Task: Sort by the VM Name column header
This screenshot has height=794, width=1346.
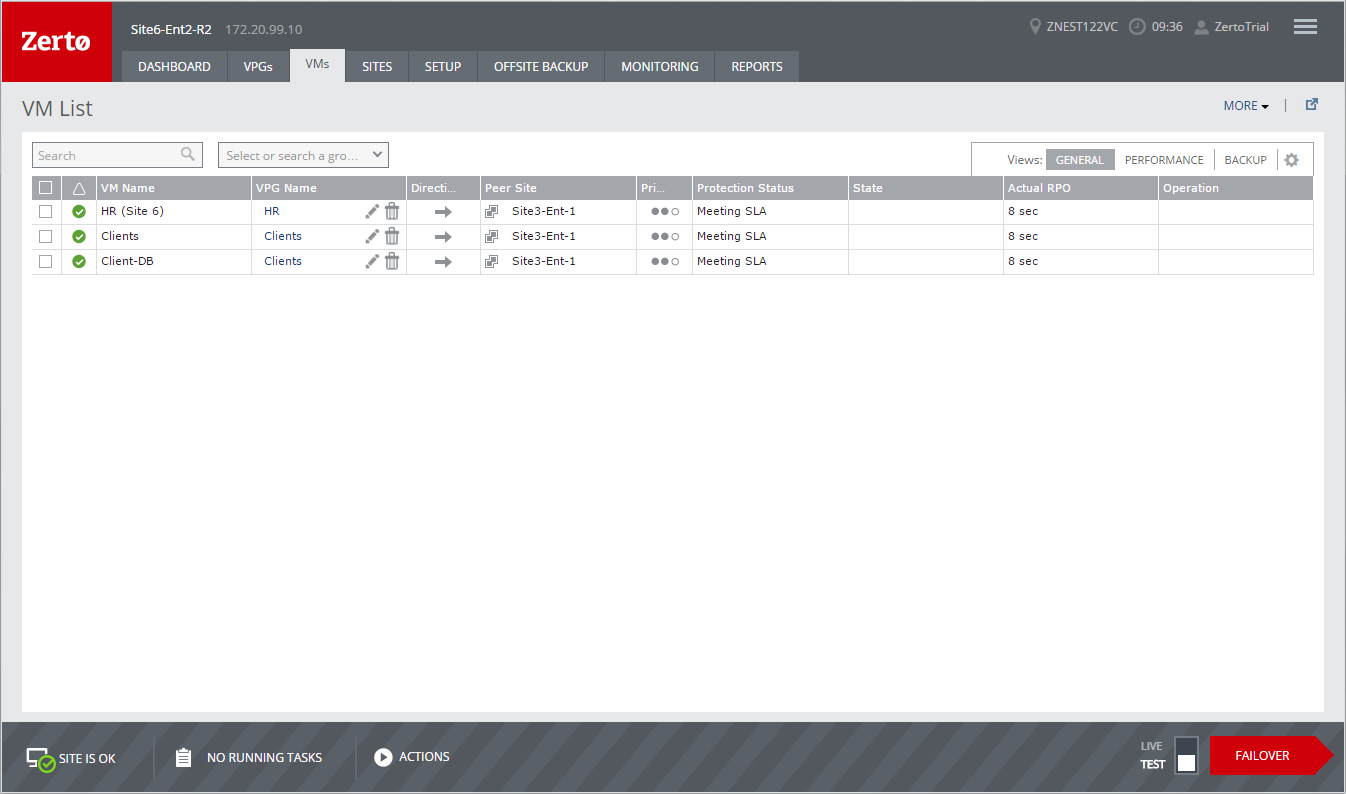Action: [174, 188]
